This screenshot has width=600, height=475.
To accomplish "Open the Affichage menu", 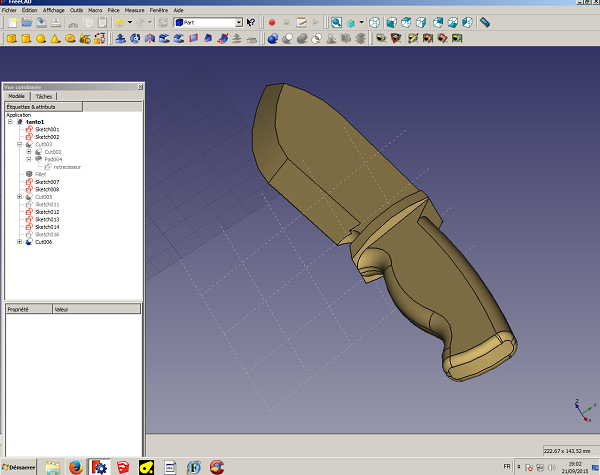I will [54, 10].
